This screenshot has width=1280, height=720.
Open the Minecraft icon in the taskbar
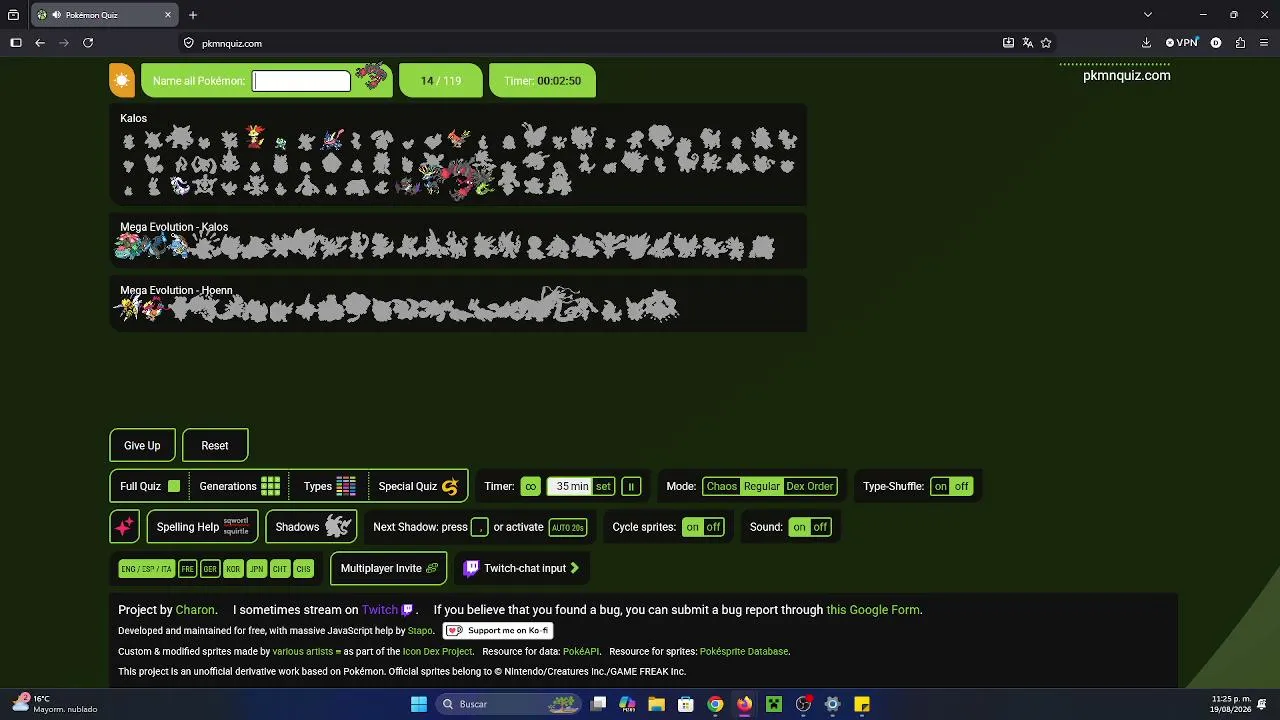point(773,704)
